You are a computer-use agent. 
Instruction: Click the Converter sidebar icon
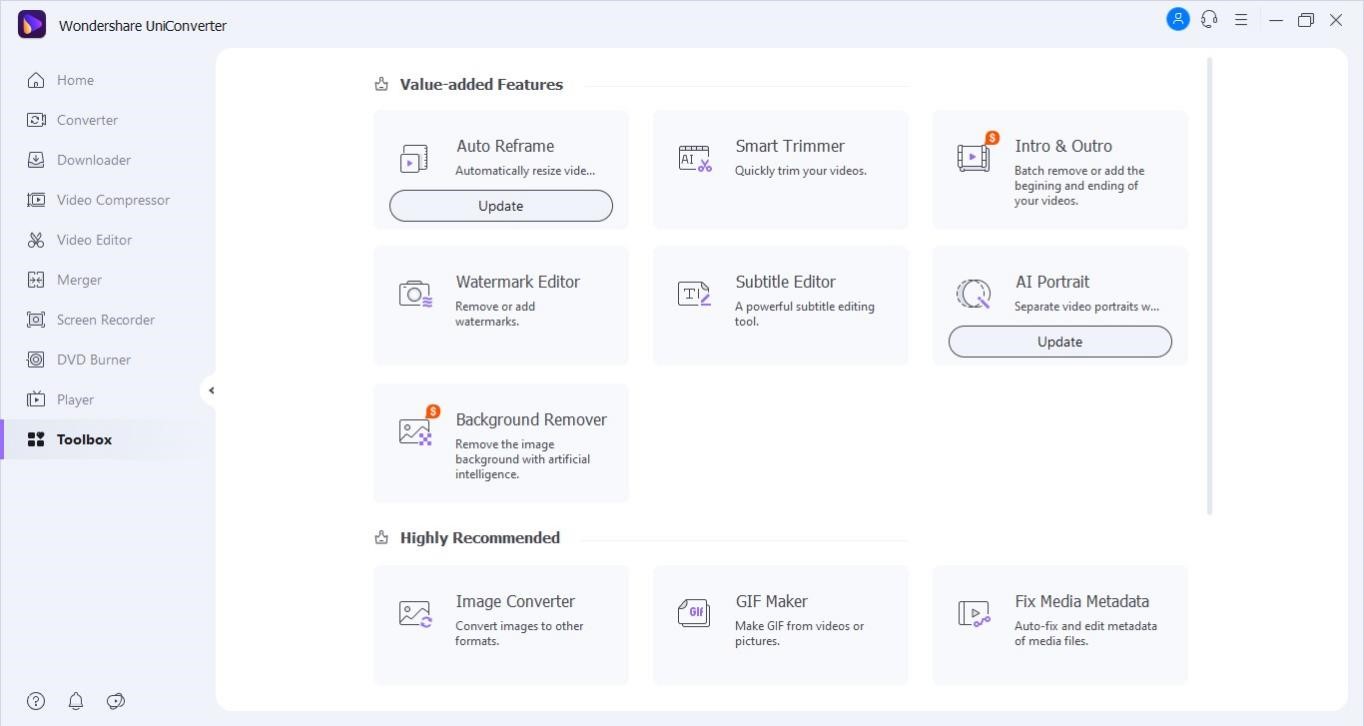click(36, 120)
